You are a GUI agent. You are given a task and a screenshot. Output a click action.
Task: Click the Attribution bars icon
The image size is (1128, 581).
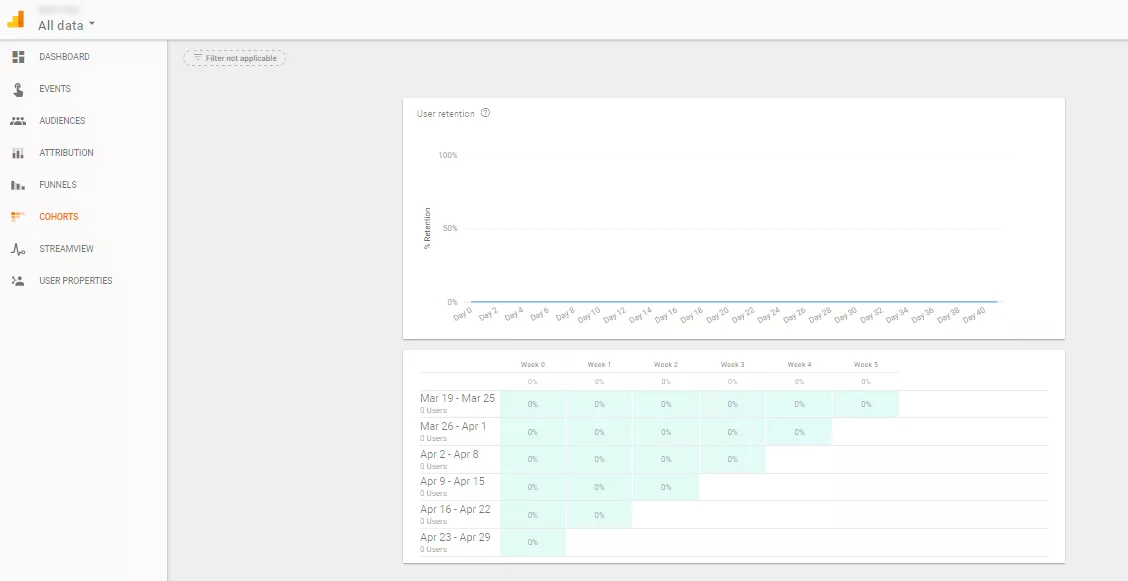click(18, 153)
